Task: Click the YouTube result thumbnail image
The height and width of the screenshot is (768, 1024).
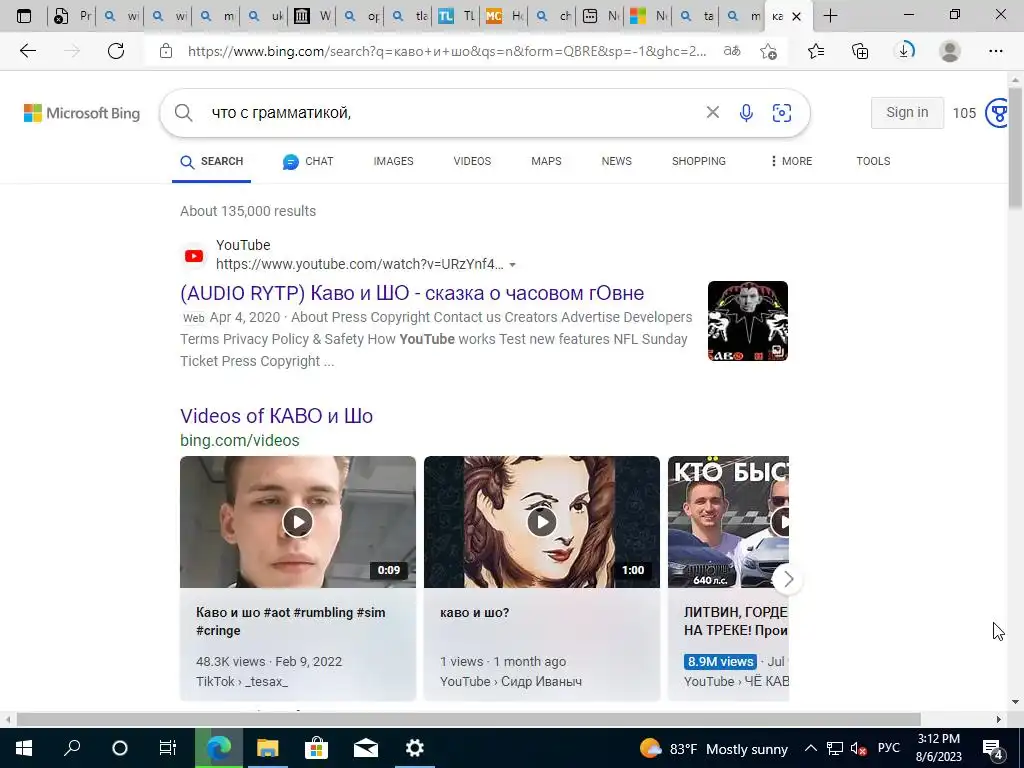Action: pos(748,321)
